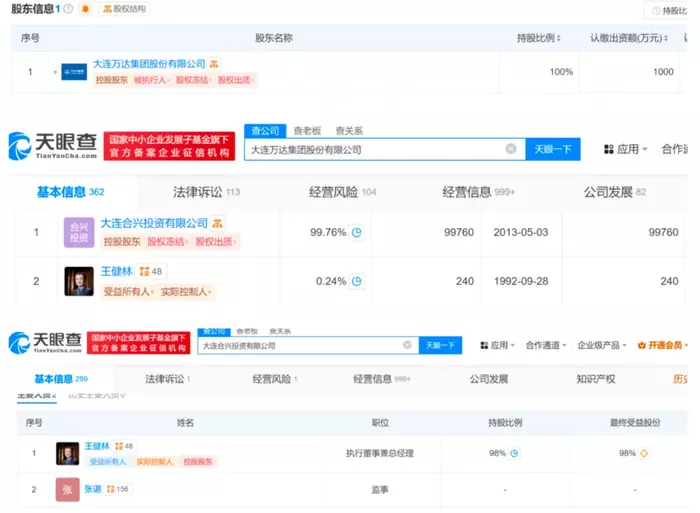This screenshot has width=700, height=513.
Task: Open the 应用 dropdown in the middle header
Action: tap(626, 149)
